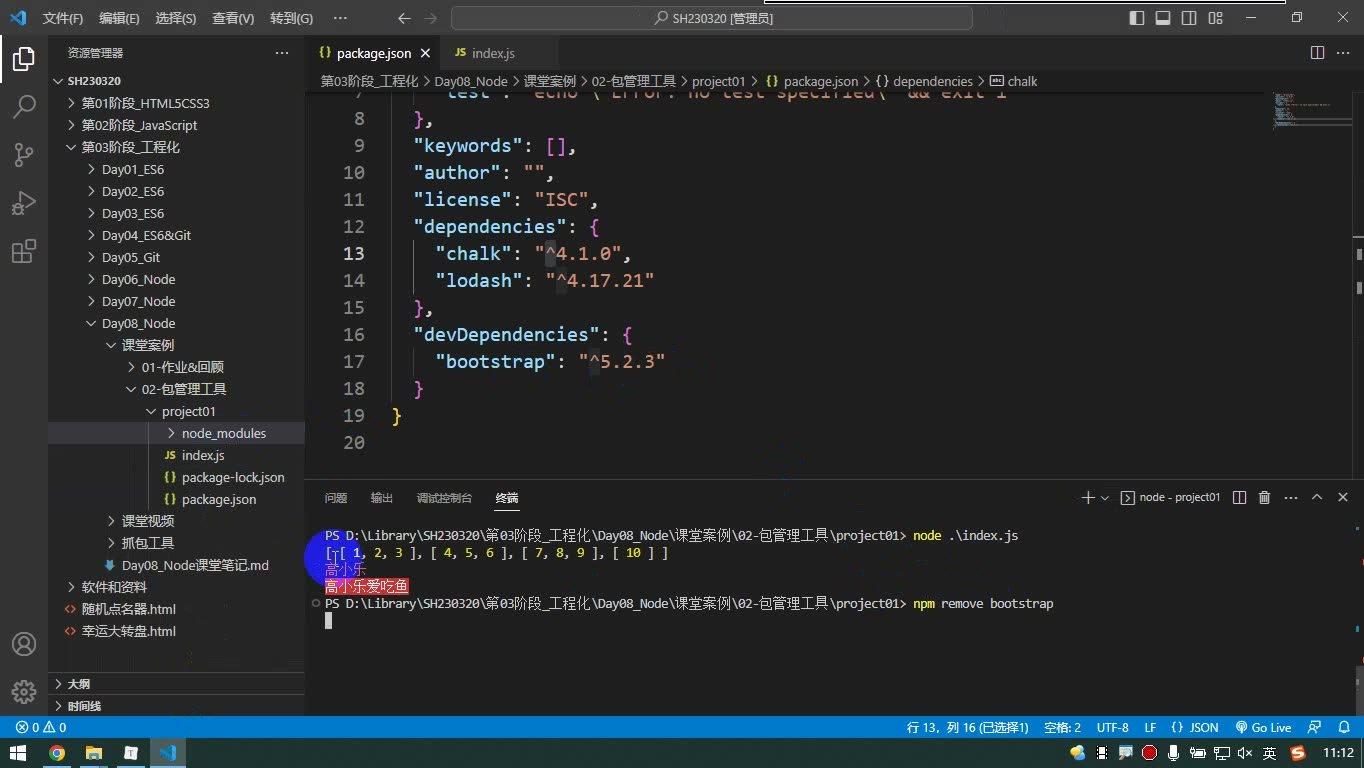Open the Search view in activity bar
The image size is (1364, 768).
(x=24, y=107)
